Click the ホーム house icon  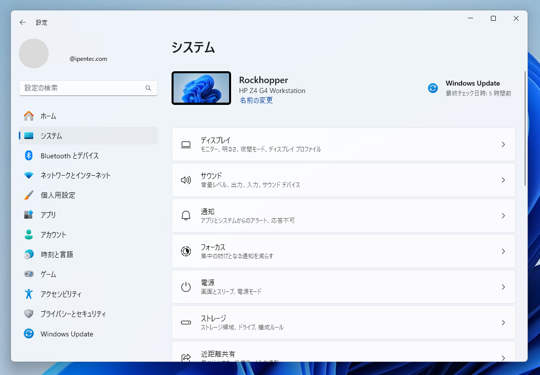29,116
